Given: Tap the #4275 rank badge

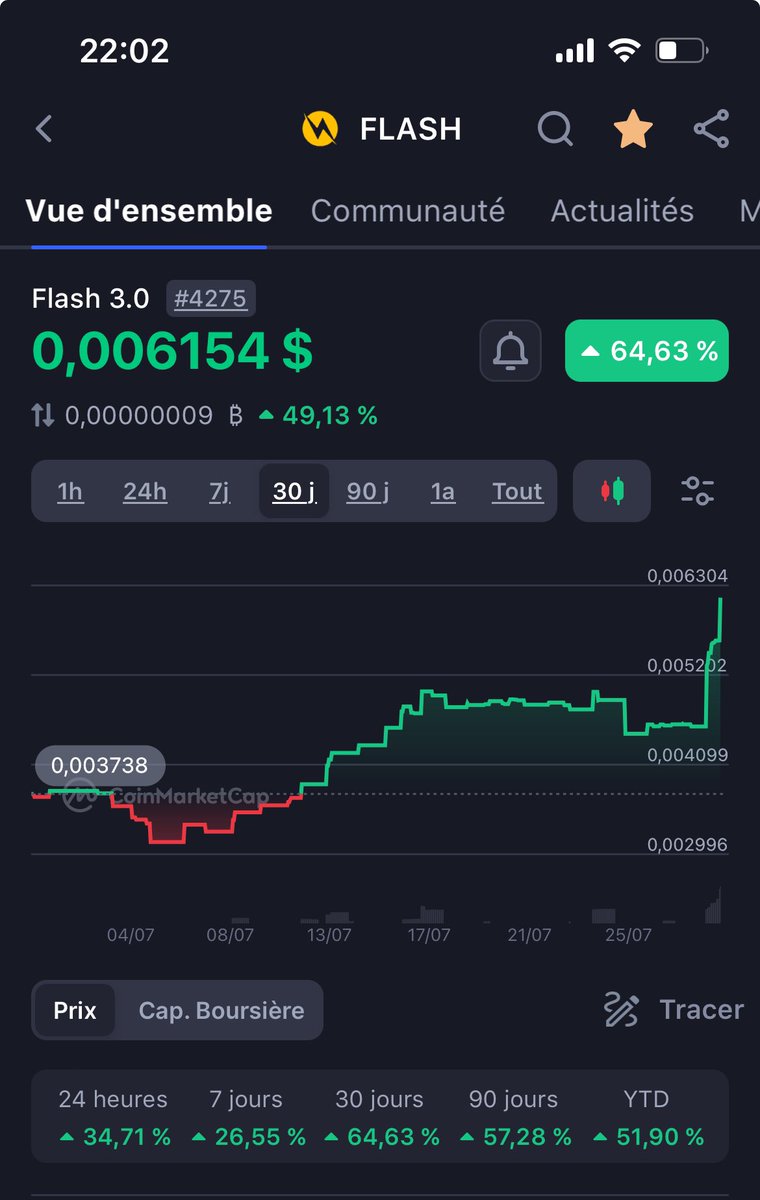Looking at the screenshot, I should pyautogui.click(x=211, y=298).
